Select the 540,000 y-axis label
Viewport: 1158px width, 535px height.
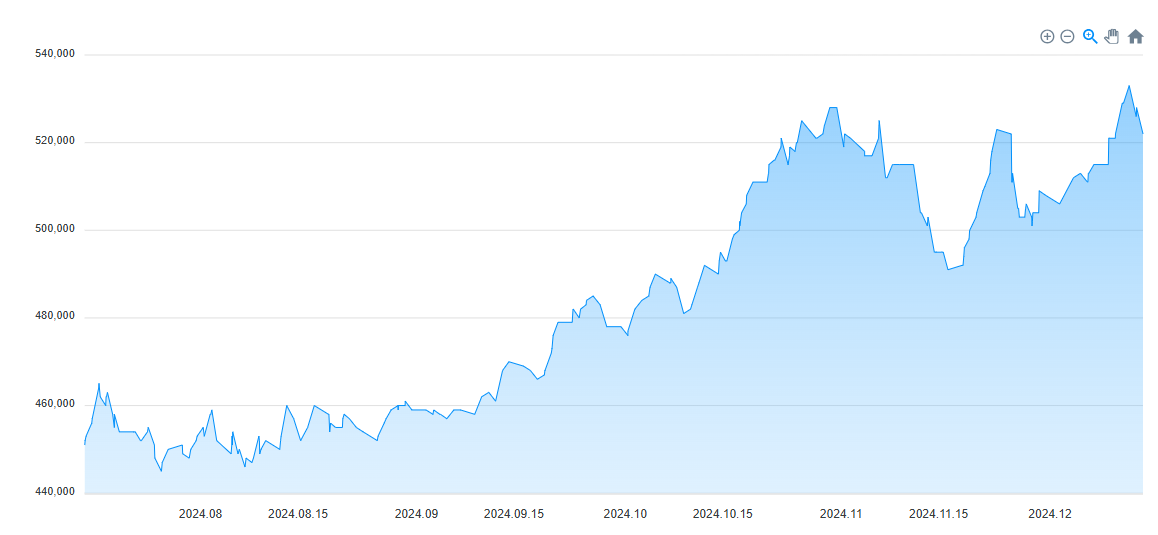(x=55, y=54)
